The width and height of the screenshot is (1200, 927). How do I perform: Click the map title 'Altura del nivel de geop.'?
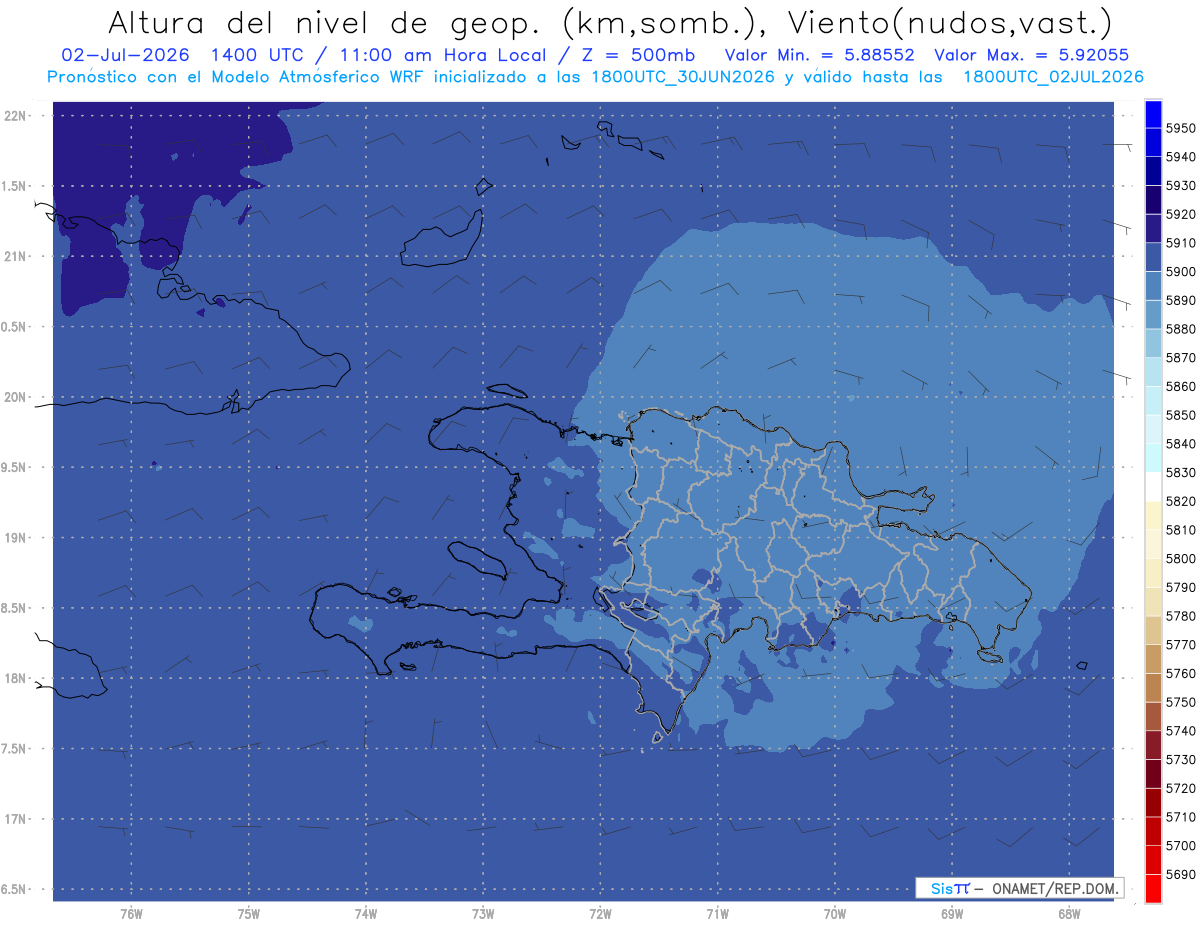point(324,23)
